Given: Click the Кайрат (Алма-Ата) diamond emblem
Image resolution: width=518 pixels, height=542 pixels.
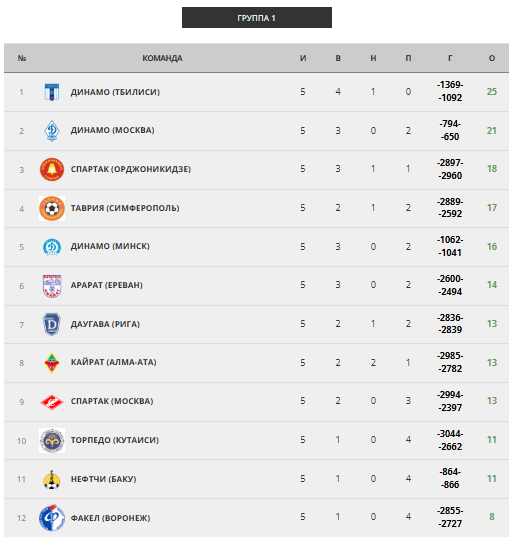Looking at the screenshot, I should (52, 363).
